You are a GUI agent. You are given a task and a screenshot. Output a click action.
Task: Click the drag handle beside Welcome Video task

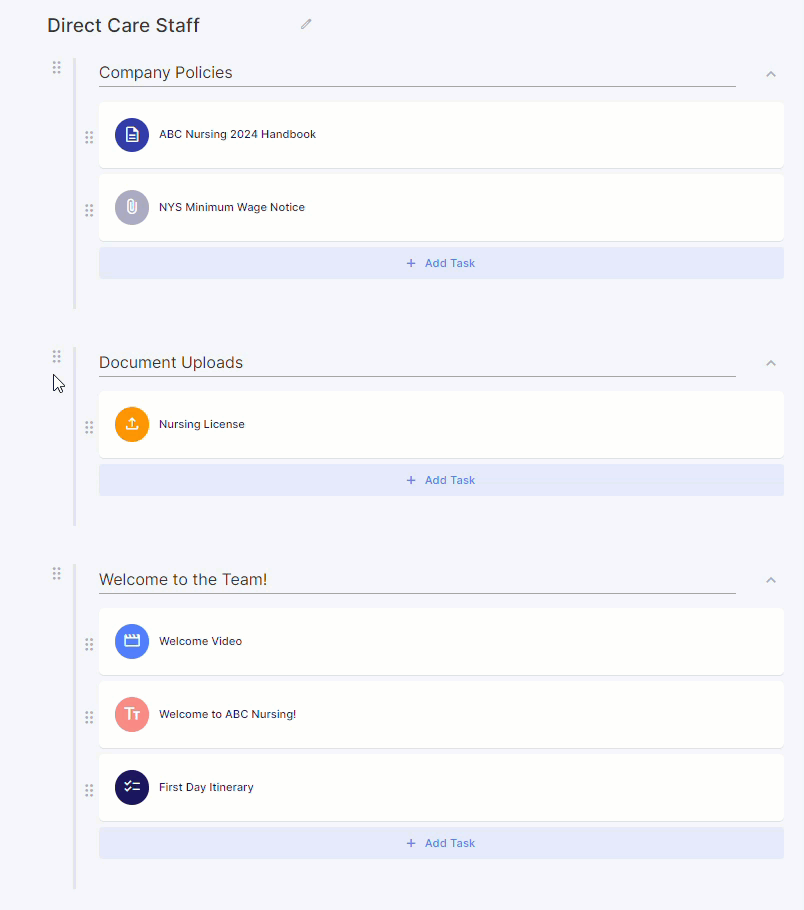tap(89, 644)
